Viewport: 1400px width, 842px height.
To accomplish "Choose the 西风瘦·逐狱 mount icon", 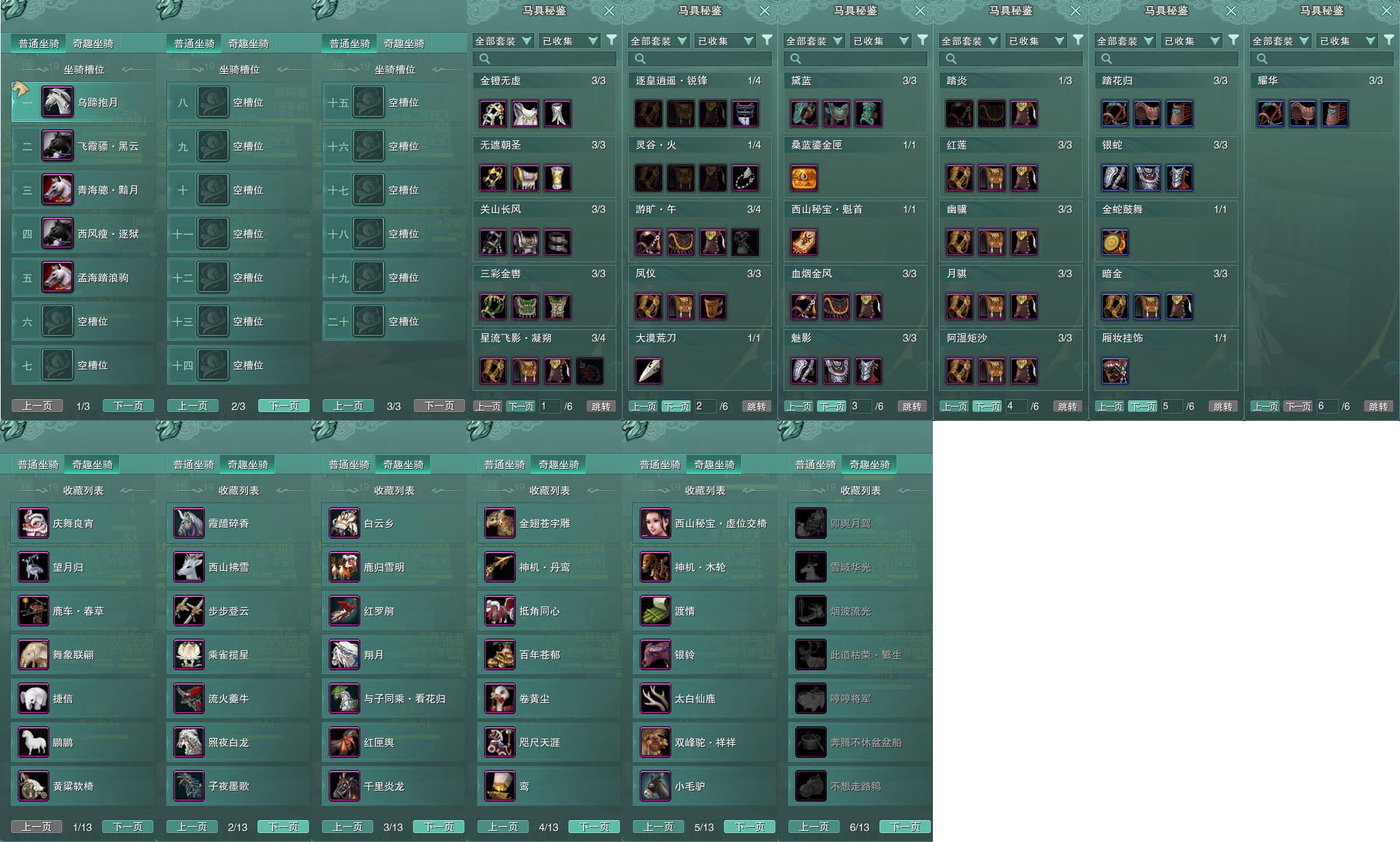I will click(58, 233).
